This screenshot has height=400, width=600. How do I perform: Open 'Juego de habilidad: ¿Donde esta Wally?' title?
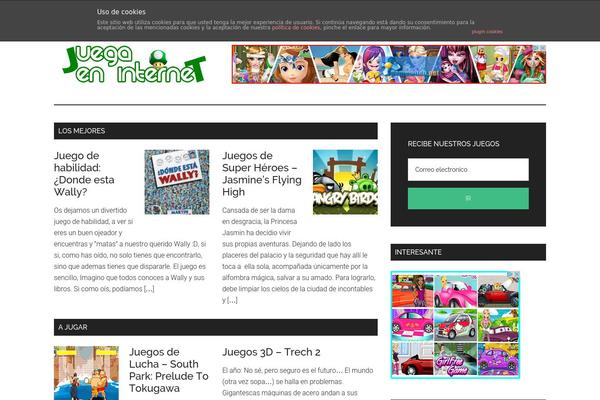click(84, 174)
